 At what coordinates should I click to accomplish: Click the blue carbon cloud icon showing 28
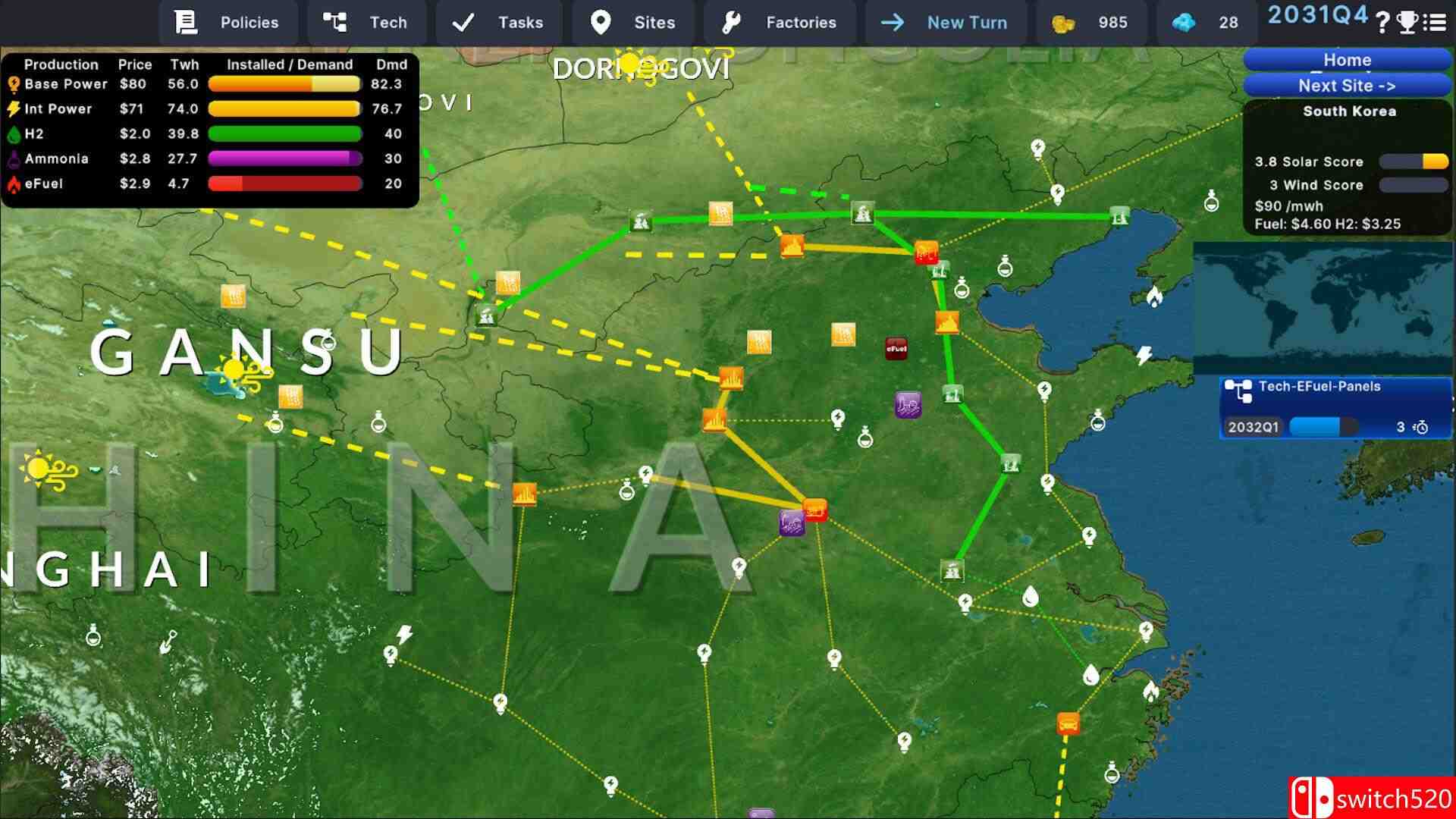tap(1185, 23)
